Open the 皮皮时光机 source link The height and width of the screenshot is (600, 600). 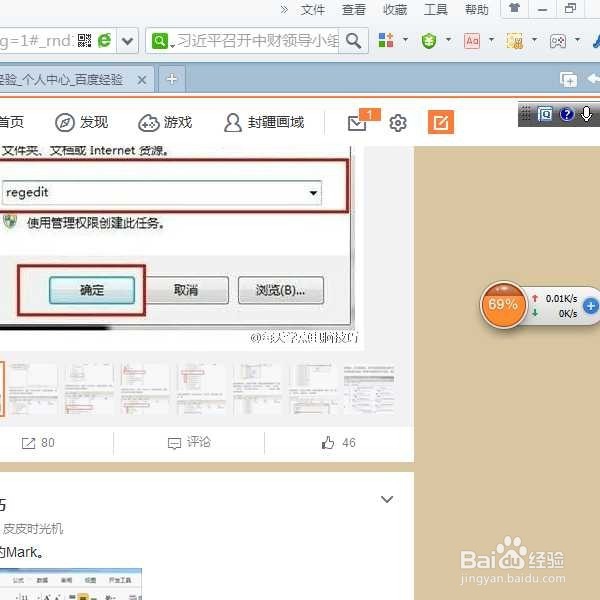(x=33, y=528)
